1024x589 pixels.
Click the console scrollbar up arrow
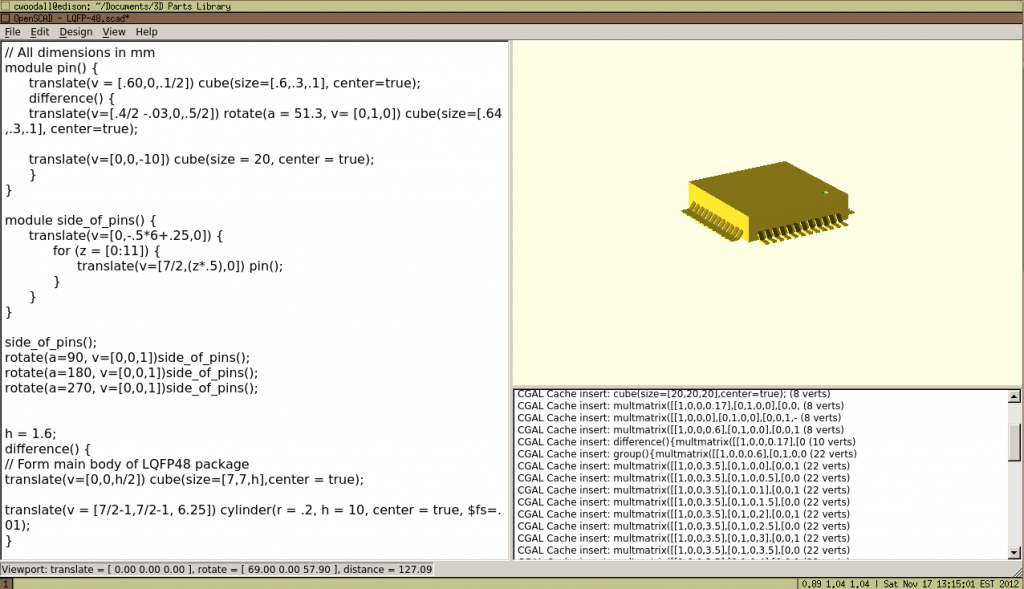[x=1016, y=394]
